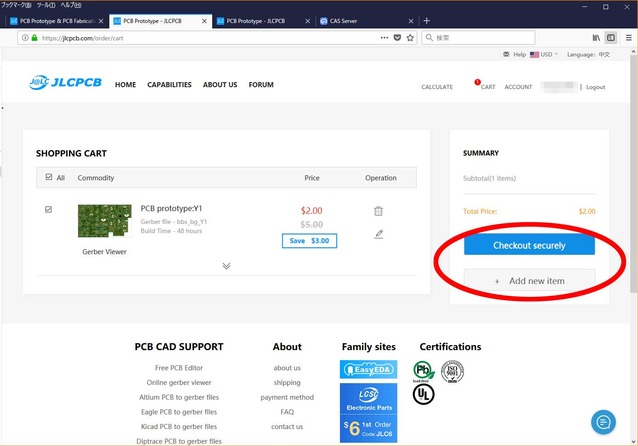The height and width of the screenshot is (446, 638).
Task: Click Checkout securely button
Action: pos(529,245)
